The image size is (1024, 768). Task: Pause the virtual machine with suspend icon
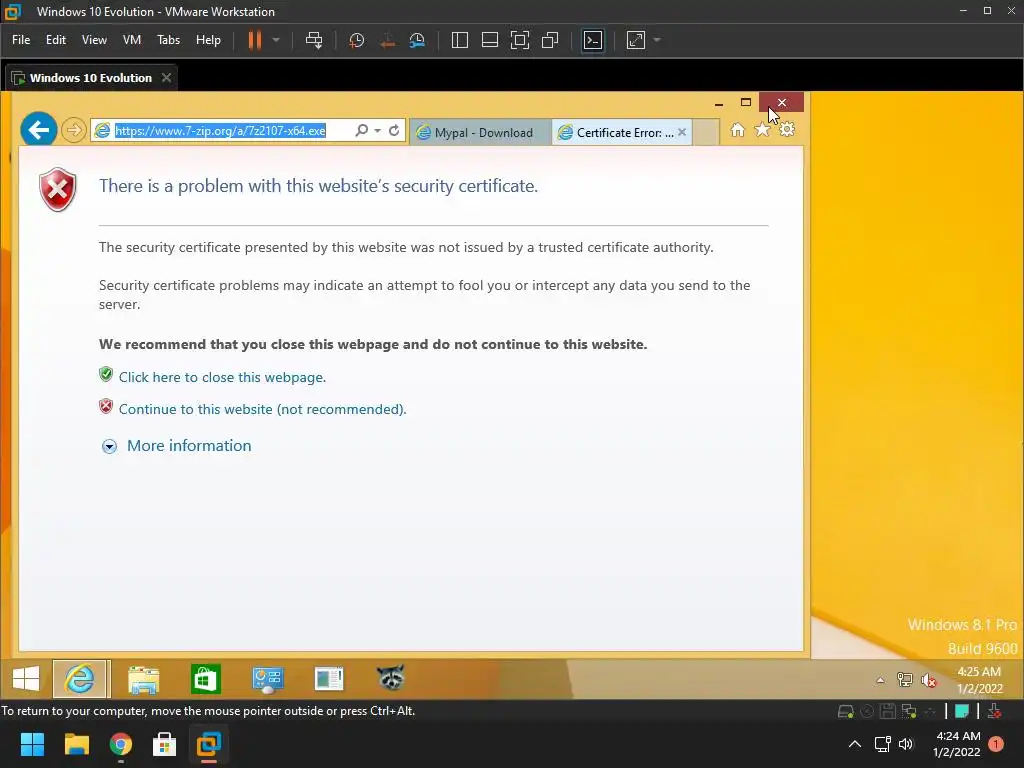[255, 40]
